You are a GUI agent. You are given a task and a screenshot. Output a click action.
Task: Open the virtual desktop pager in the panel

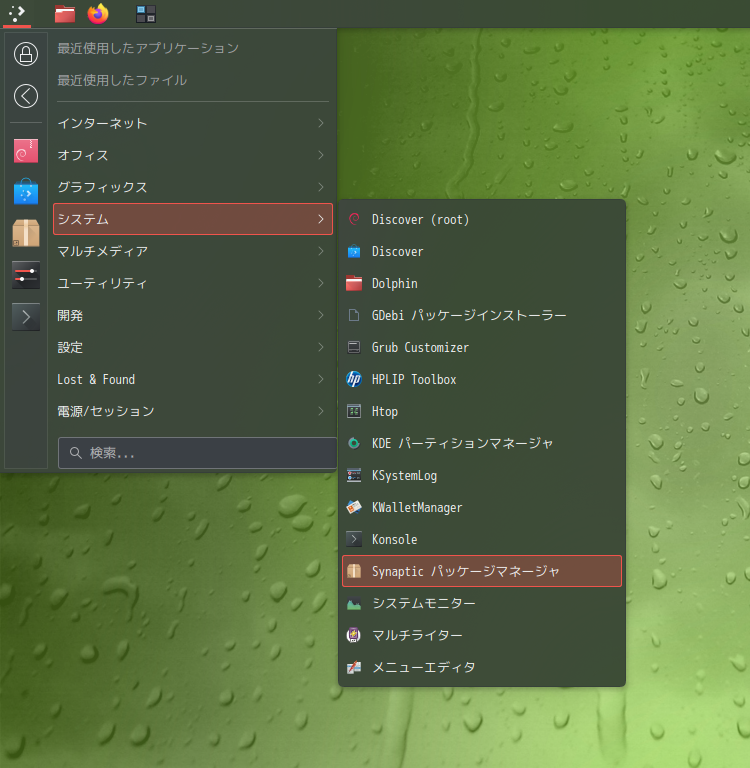[x=145, y=14]
